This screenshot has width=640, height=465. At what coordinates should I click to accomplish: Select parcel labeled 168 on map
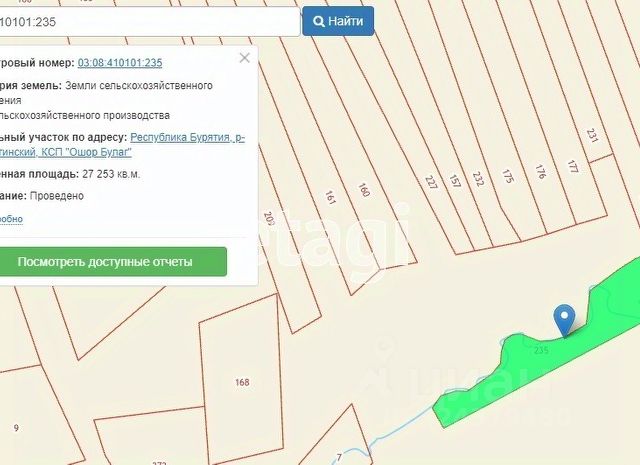coord(242,382)
